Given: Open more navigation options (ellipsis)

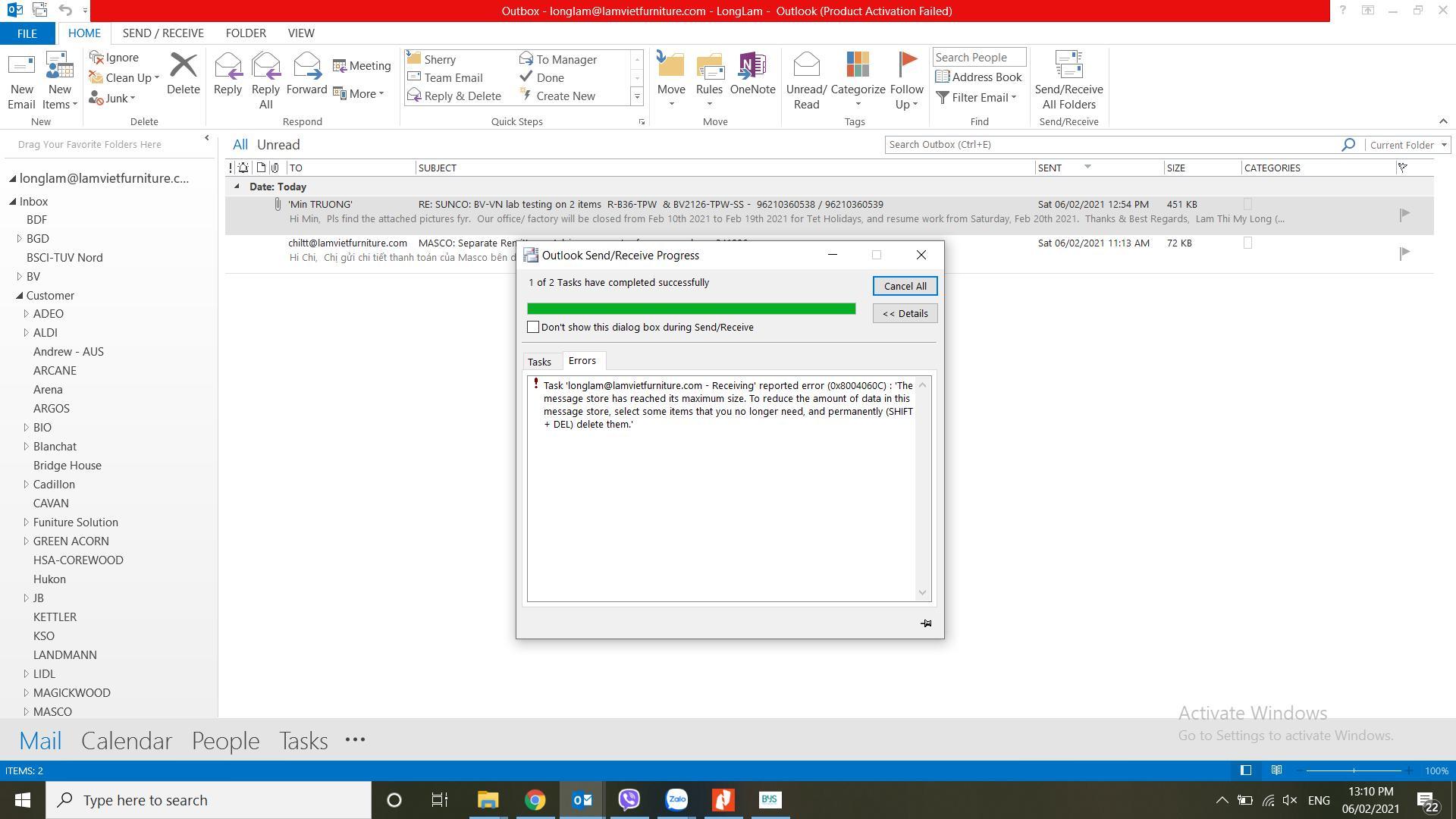Looking at the screenshot, I should [x=355, y=740].
